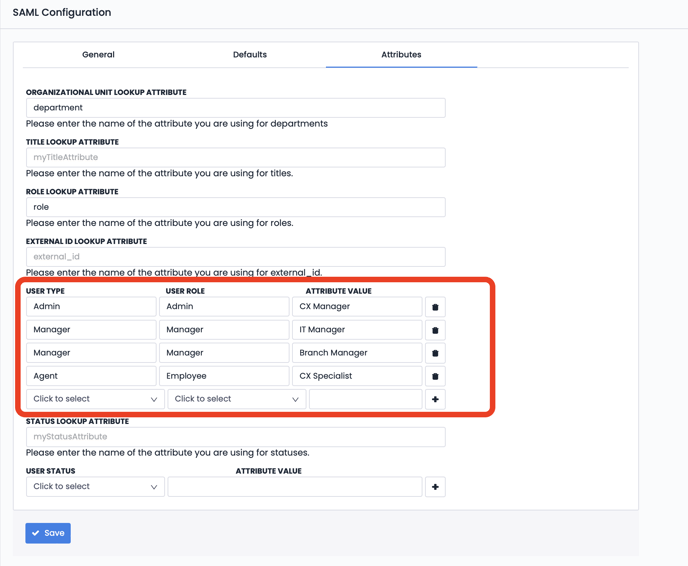This screenshot has width=688, height=566.
Task: Delete the CX Manager attribute row
Action: (x=435, y=307)
